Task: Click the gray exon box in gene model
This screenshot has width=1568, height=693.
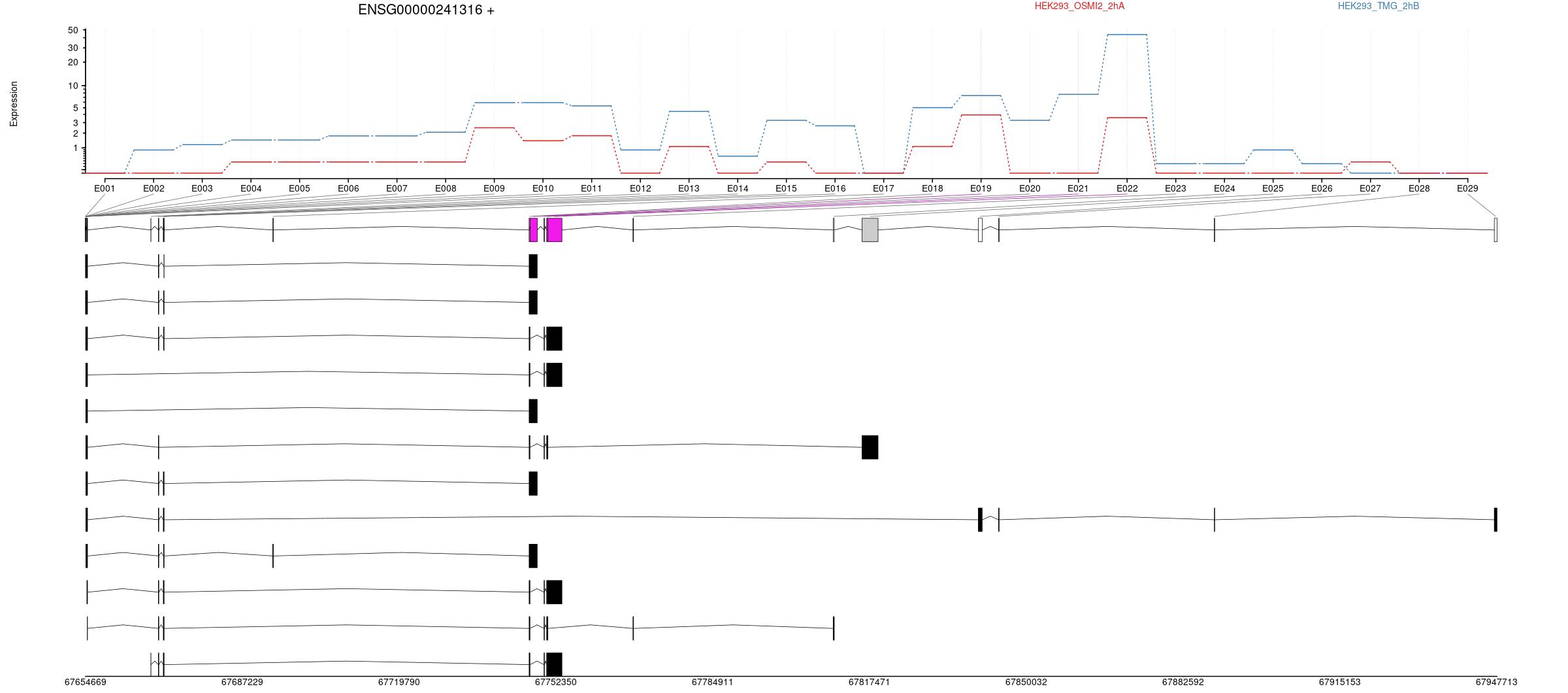Action: coord(870,230)
